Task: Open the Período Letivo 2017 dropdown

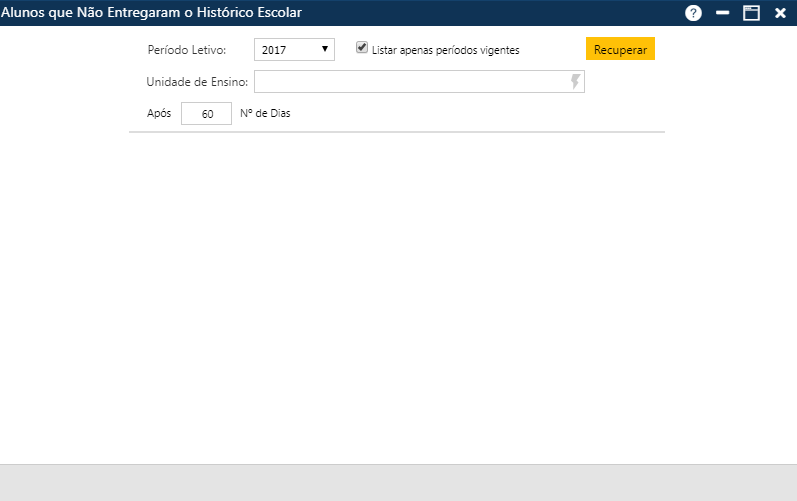Action: (293, 49)
